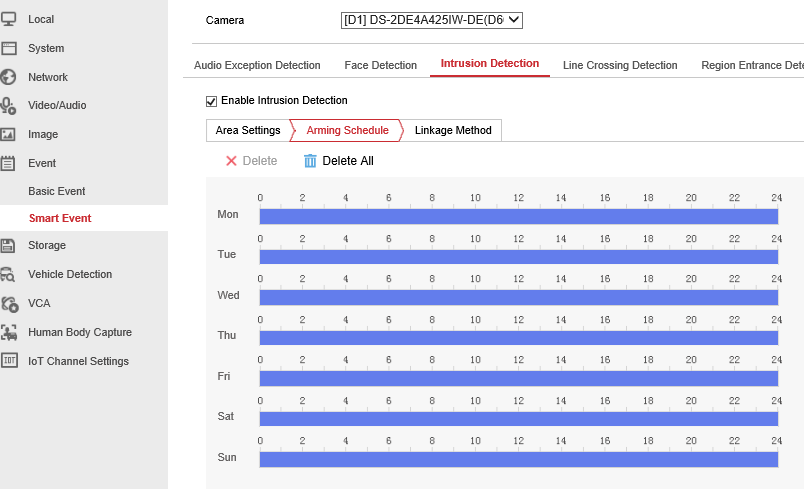This screenshot has height=489, width=804.
Task: Click the Delete All button
Action: click(x=338, y=161)
